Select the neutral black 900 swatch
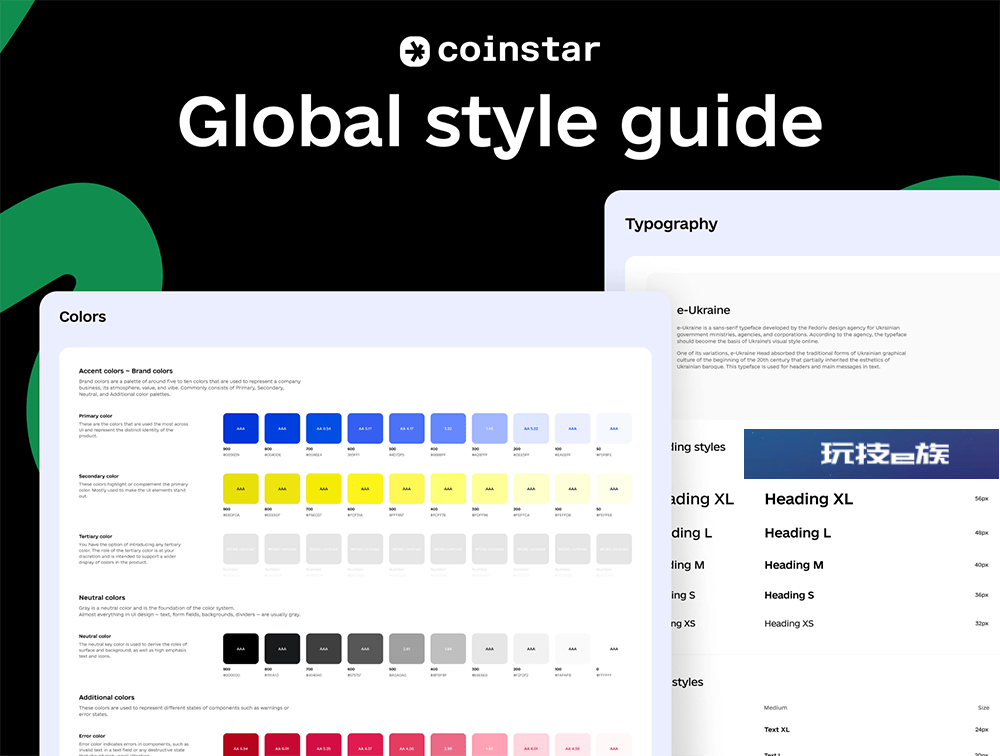 coord(240,648)
